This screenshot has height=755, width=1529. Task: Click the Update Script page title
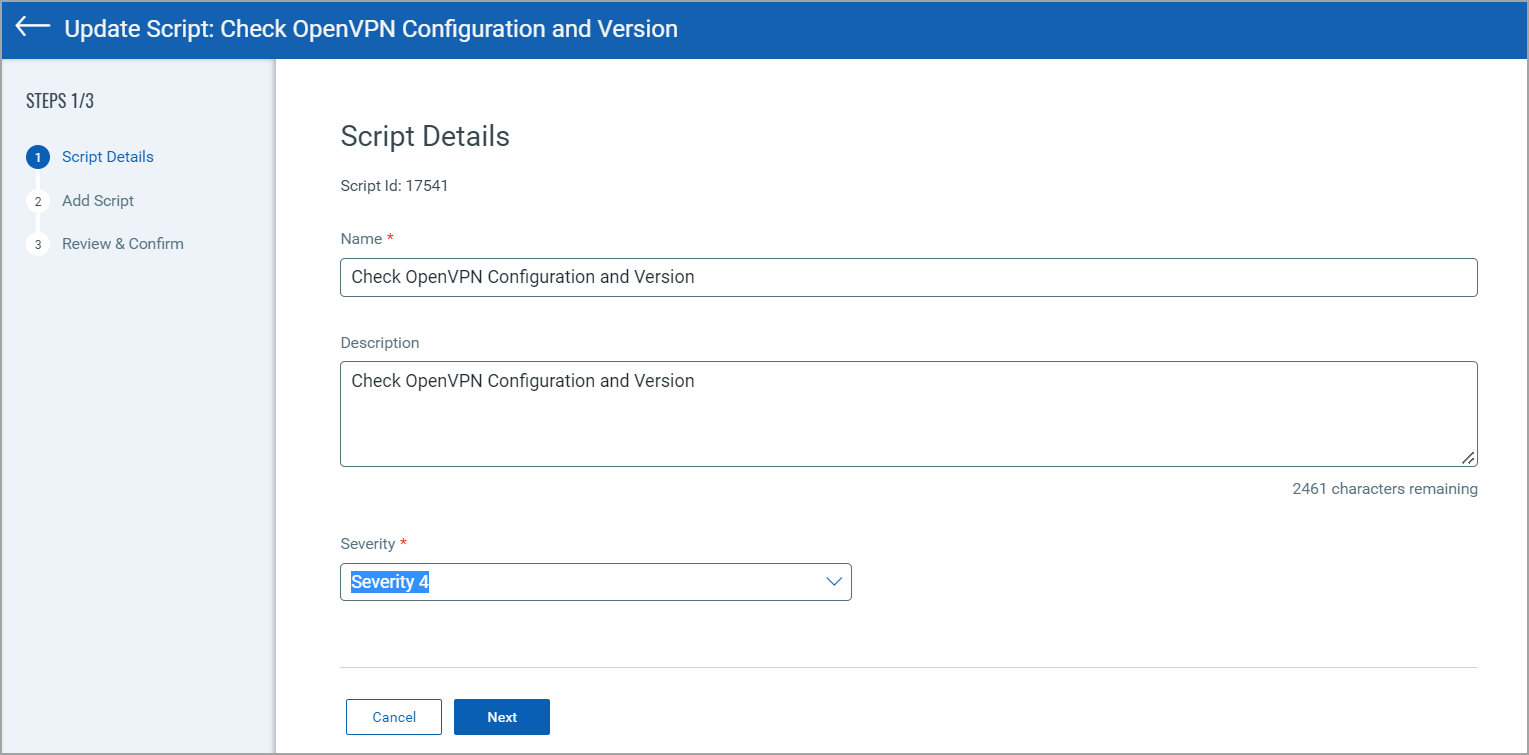[x=371, y=29]
